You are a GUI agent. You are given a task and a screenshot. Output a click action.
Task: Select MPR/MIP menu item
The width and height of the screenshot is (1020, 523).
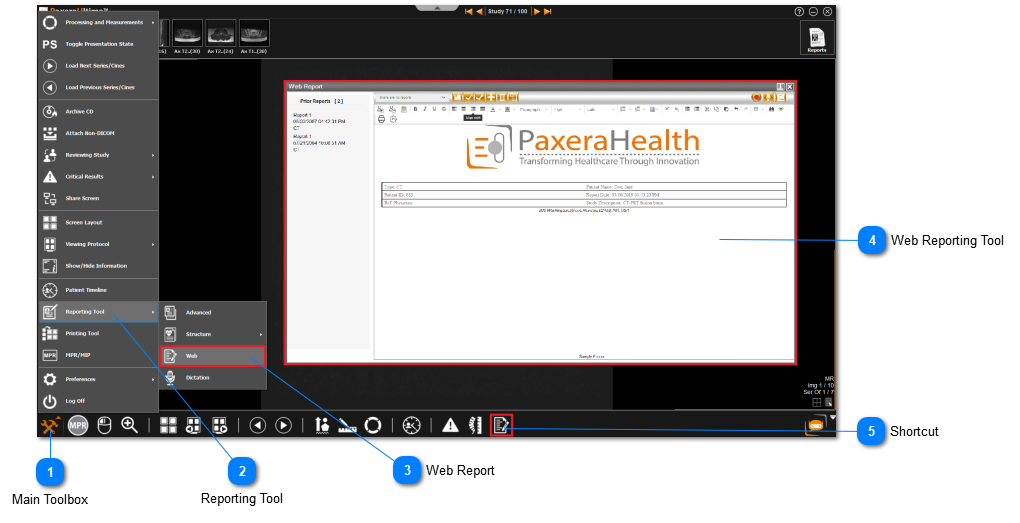[98, 355]
